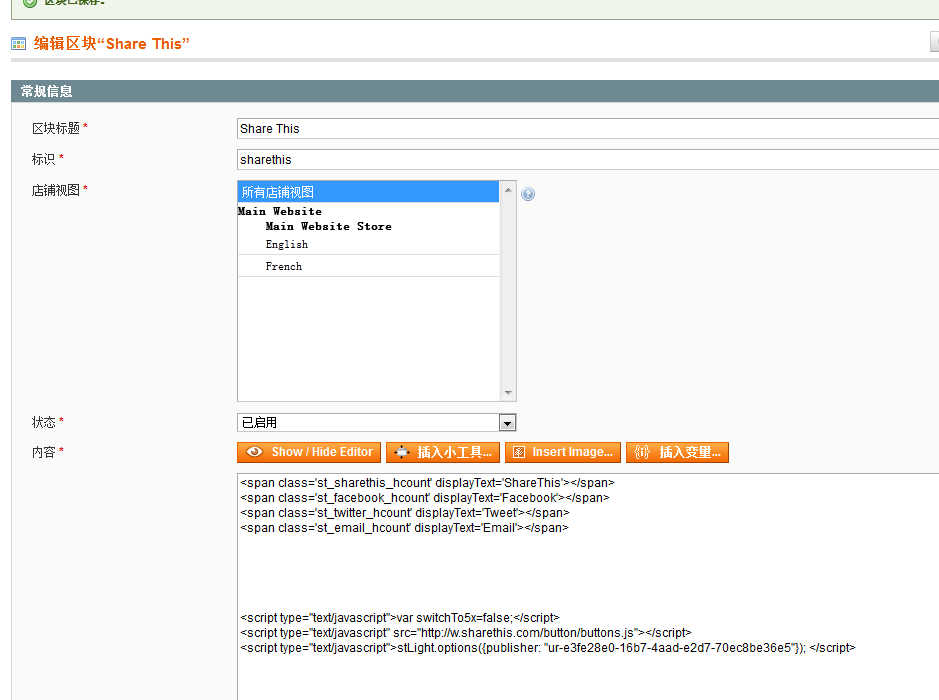Click the 编辑区块 Share This page title
This screenshot has width=939, height=700.
(111, 44)
